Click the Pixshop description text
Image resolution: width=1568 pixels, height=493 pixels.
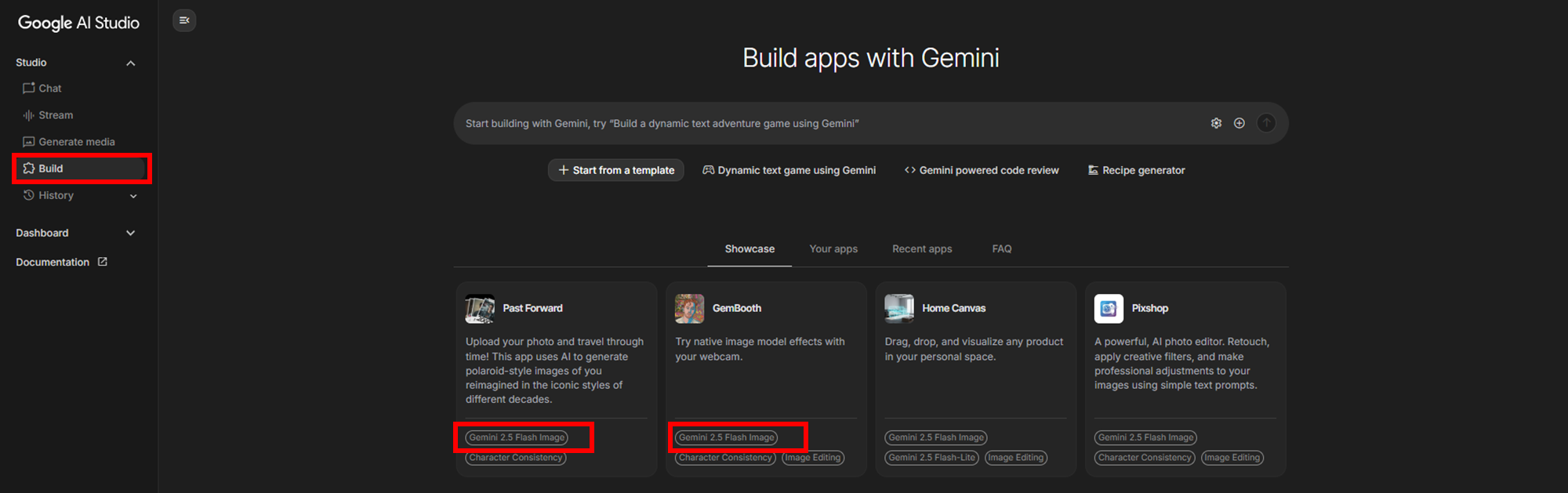click(x=1182, y=364)
